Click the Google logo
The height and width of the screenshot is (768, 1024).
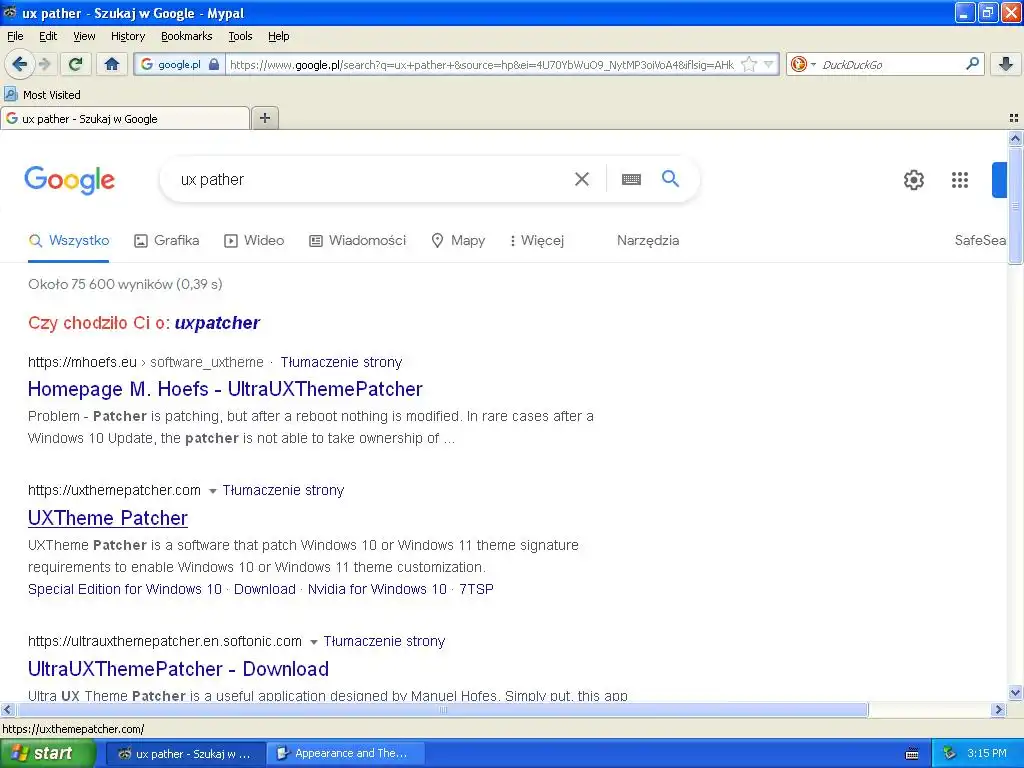click(x=70, y=180)
